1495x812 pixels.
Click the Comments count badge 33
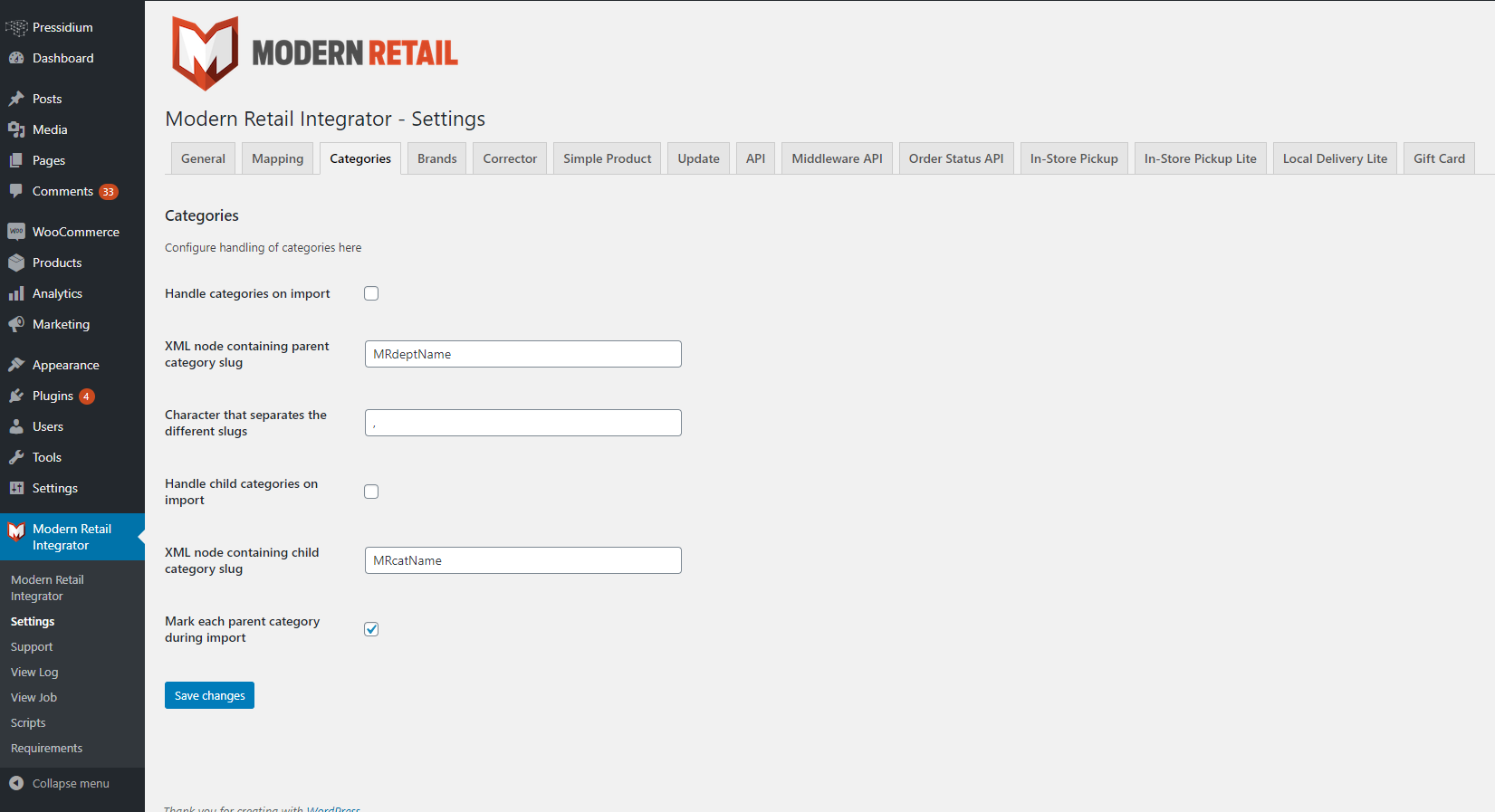click(109, 192)
